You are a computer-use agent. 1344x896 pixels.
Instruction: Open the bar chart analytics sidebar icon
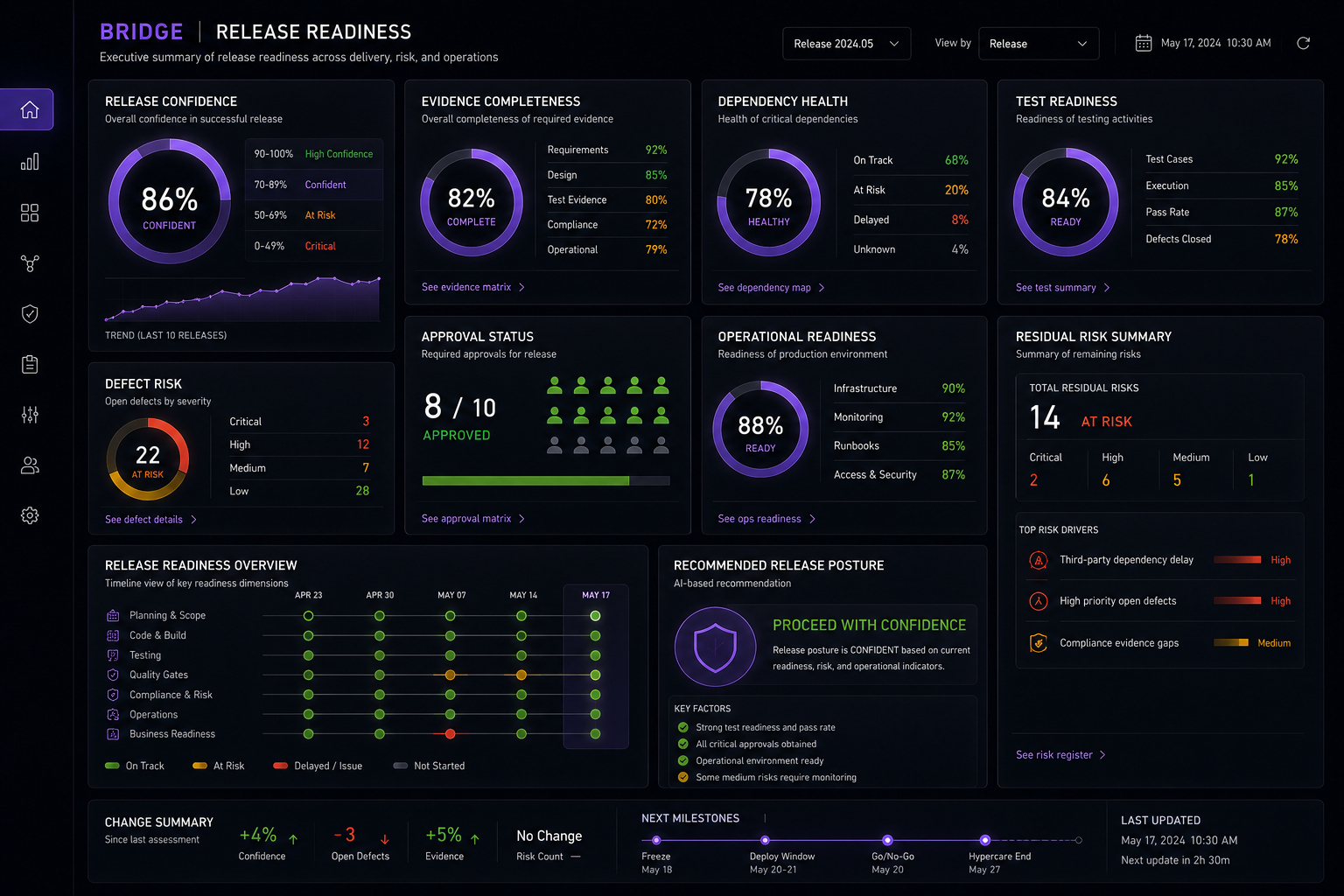coord(30,162)
